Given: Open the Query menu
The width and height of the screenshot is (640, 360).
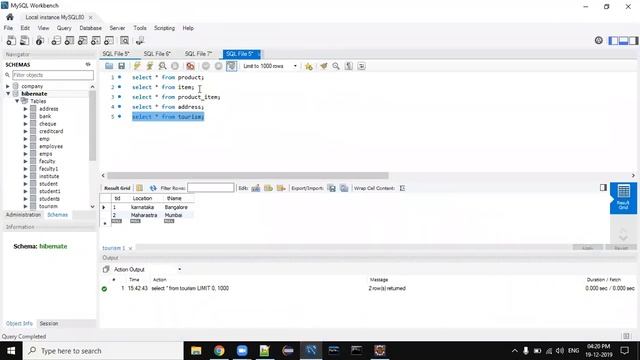Looking at the screenshot, I should (64, 28).
